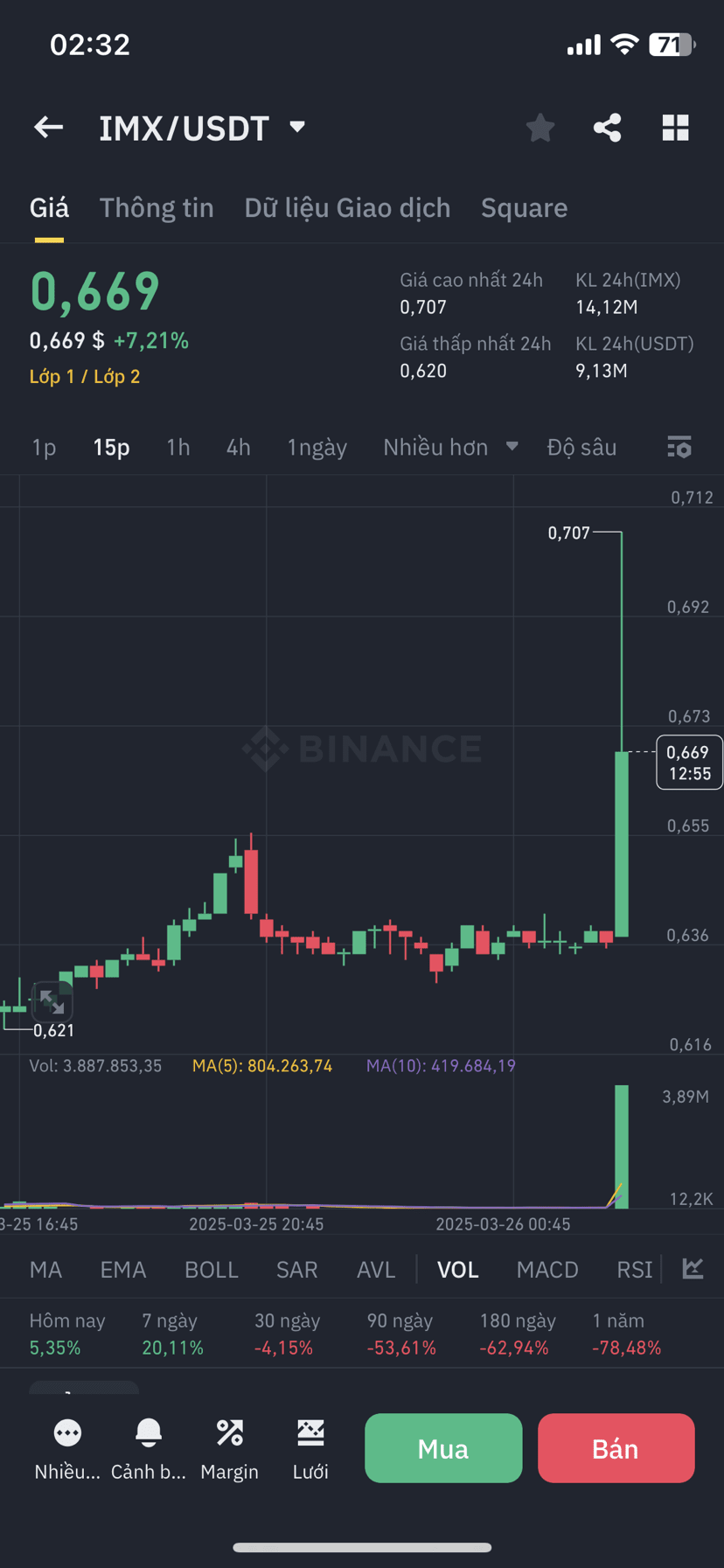Open the Square tab
This screenshot has height=1568, width=724.
524,207
